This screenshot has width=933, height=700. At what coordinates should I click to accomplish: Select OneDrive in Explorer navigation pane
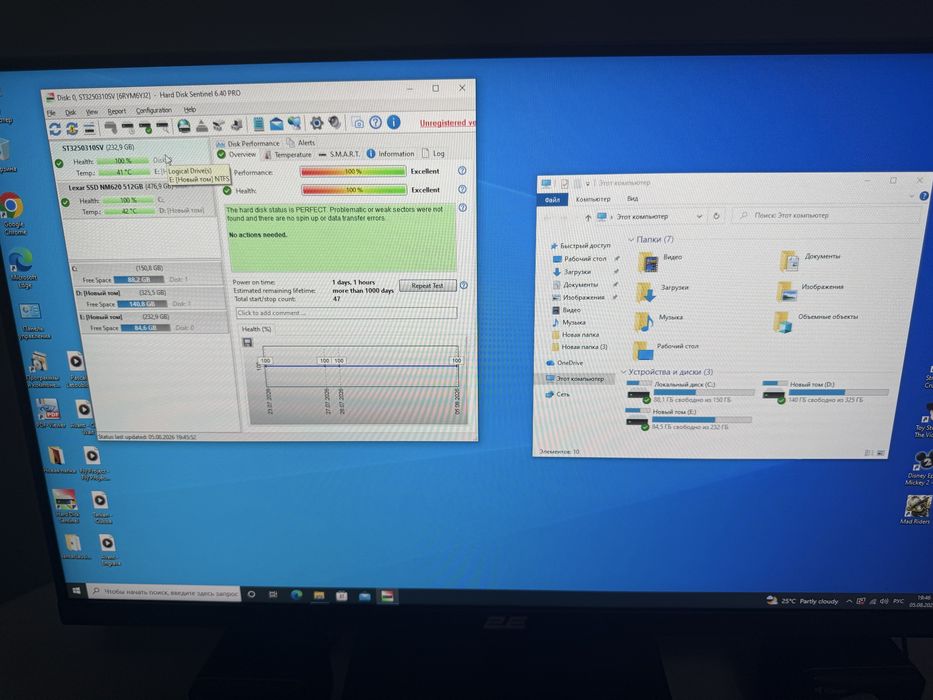[570, 362]
